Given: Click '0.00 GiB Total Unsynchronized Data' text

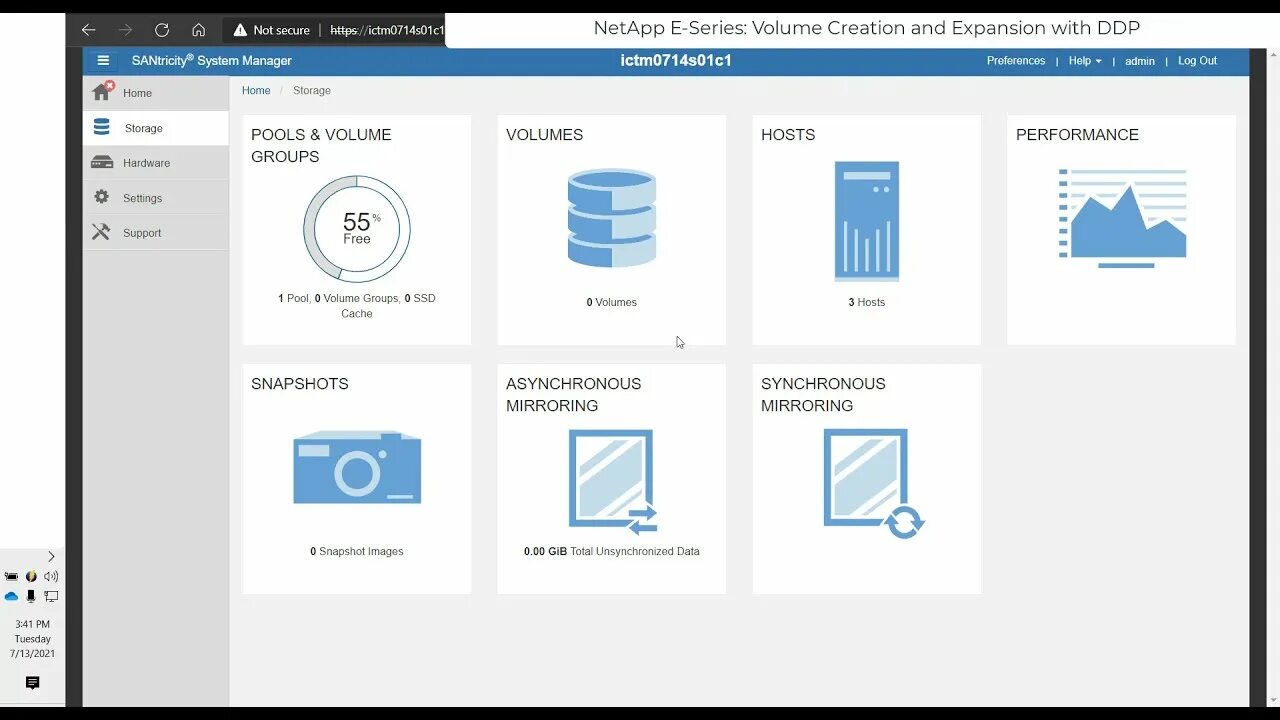Looking at the screenshot, I should pos(612,551).
